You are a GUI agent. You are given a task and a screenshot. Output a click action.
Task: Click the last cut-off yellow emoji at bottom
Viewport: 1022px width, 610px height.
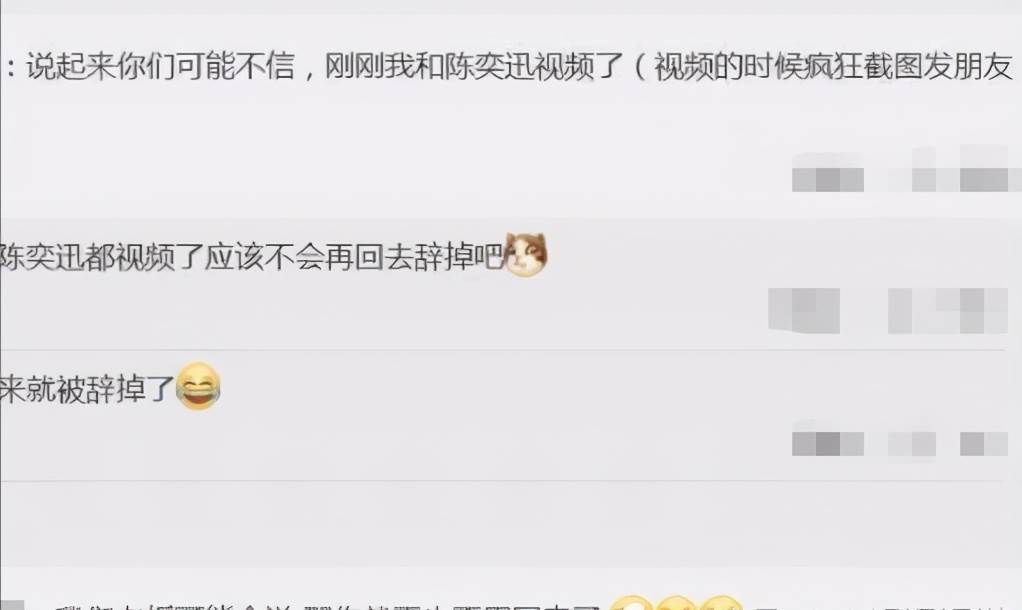click(721, 603)
